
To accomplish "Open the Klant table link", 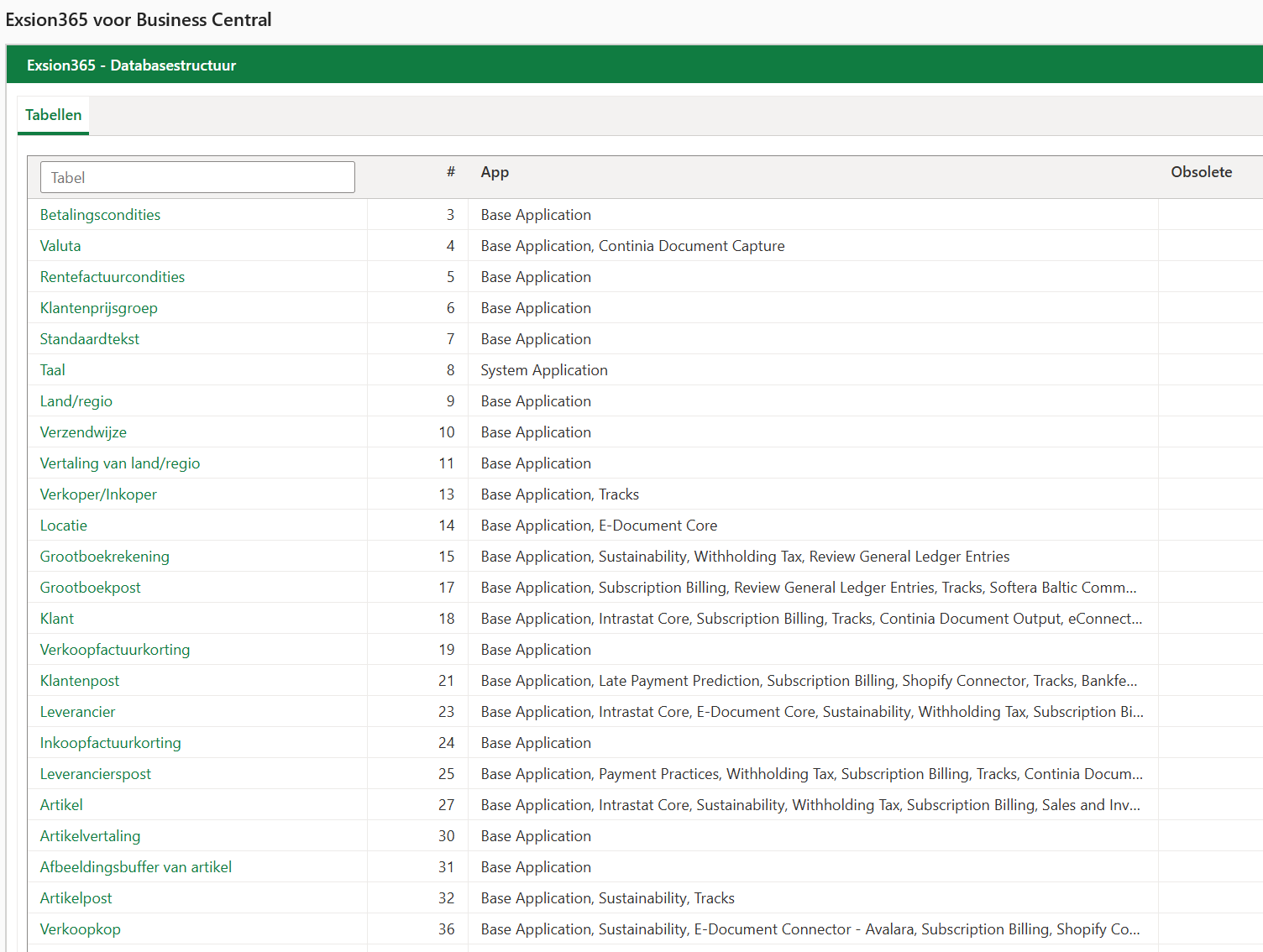I will pos(57,619).
